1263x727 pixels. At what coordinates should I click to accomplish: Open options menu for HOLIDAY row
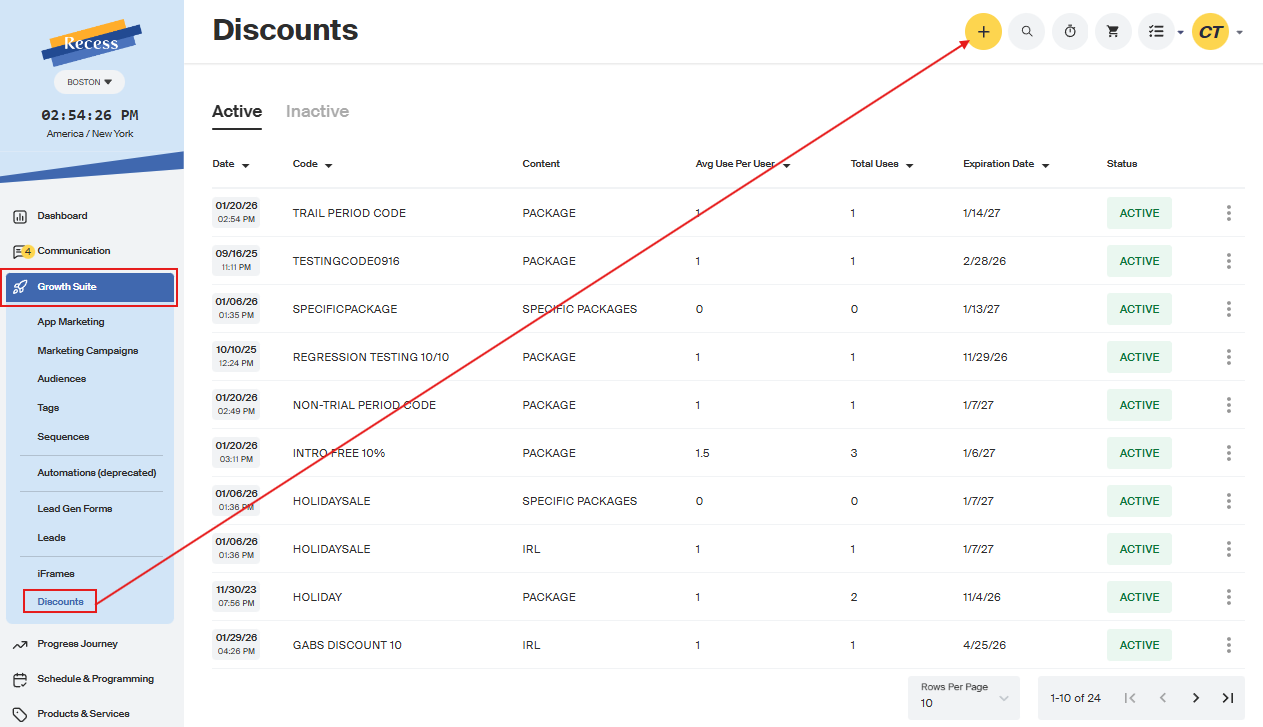click(1228, 597)
